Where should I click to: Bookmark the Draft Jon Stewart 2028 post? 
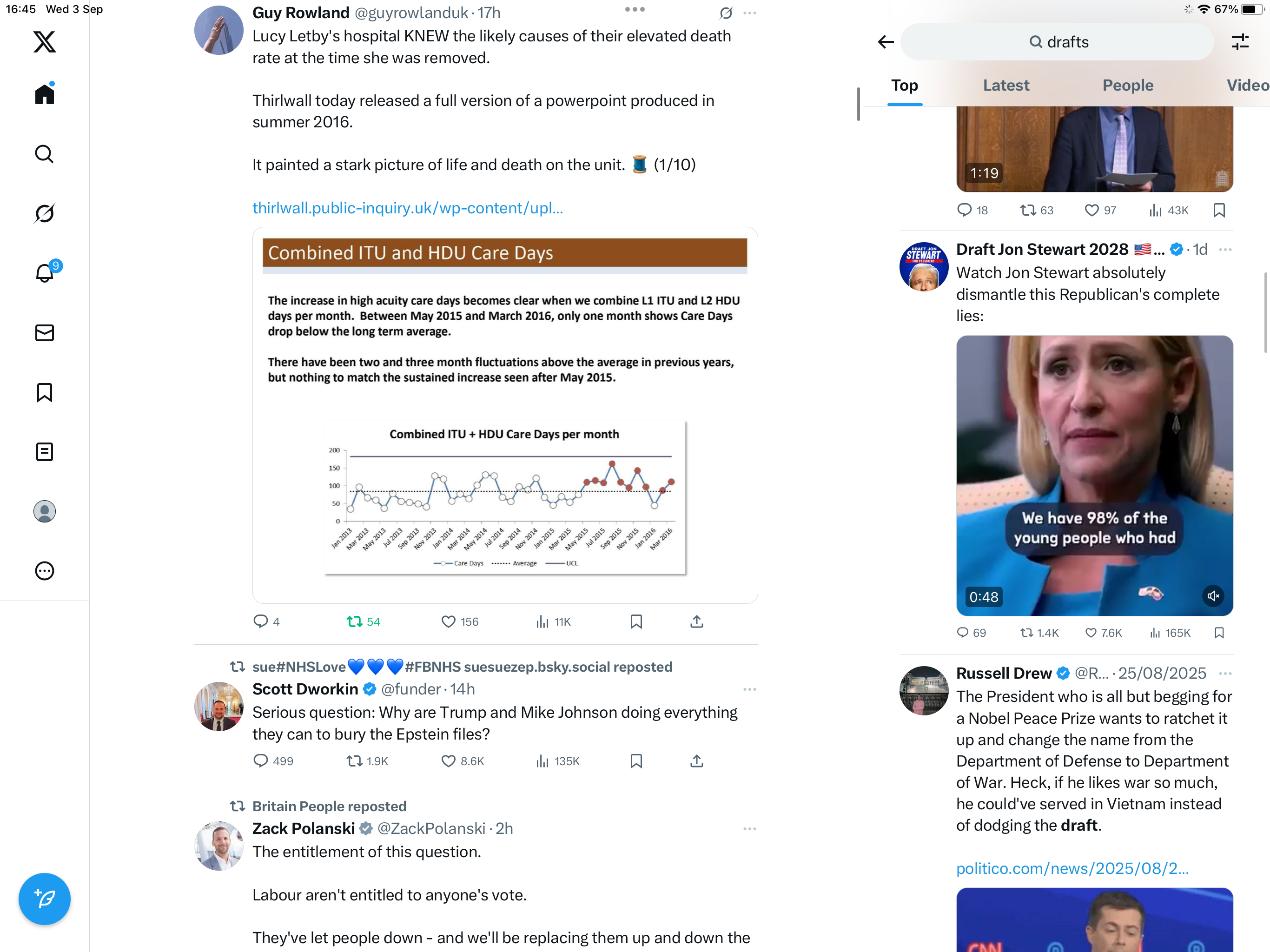tap(1219, 632)
